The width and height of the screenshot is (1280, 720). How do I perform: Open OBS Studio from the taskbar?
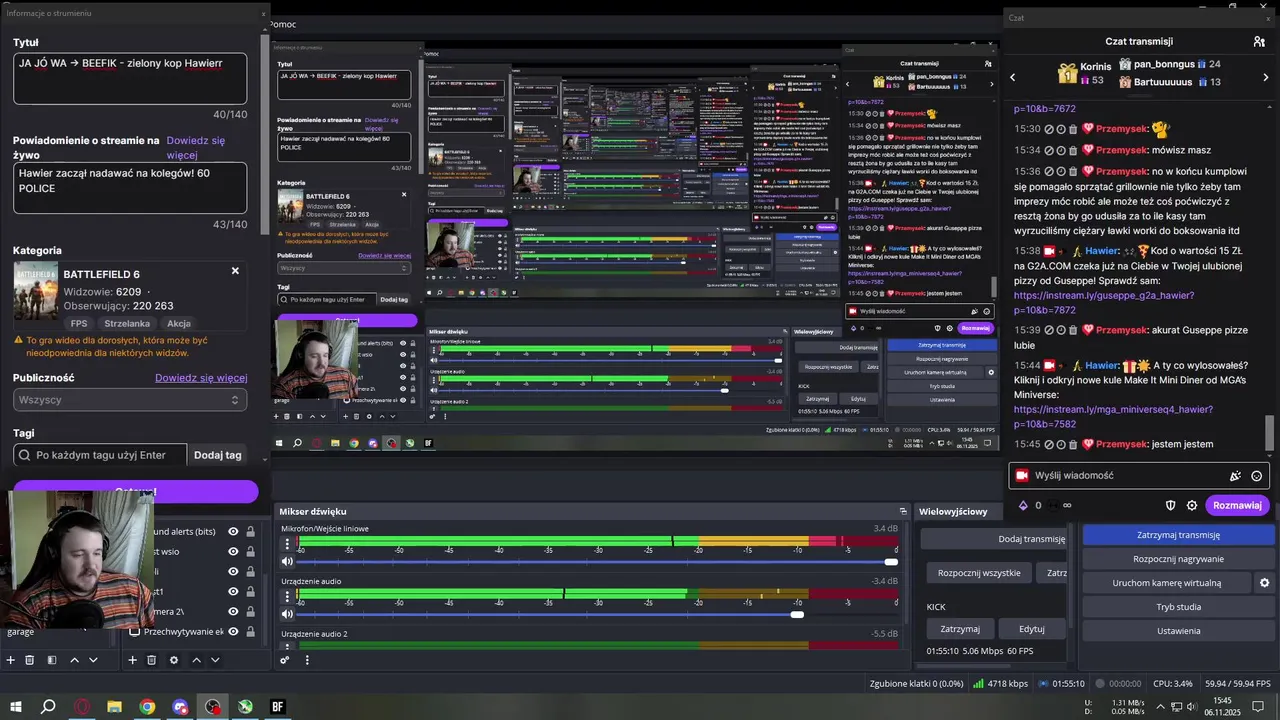tap(212, 707)
